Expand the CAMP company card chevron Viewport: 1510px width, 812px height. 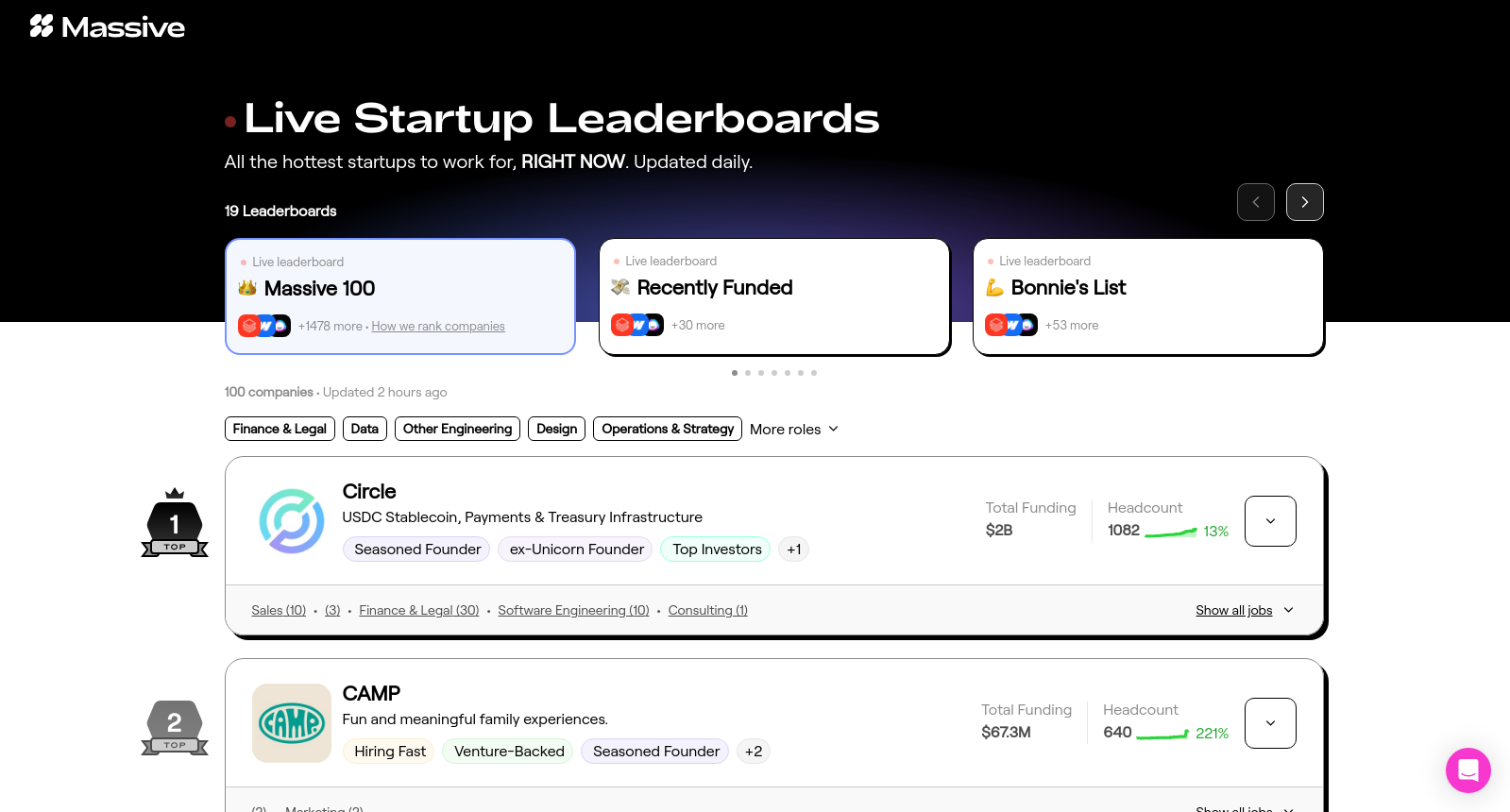coord(1270,723)
